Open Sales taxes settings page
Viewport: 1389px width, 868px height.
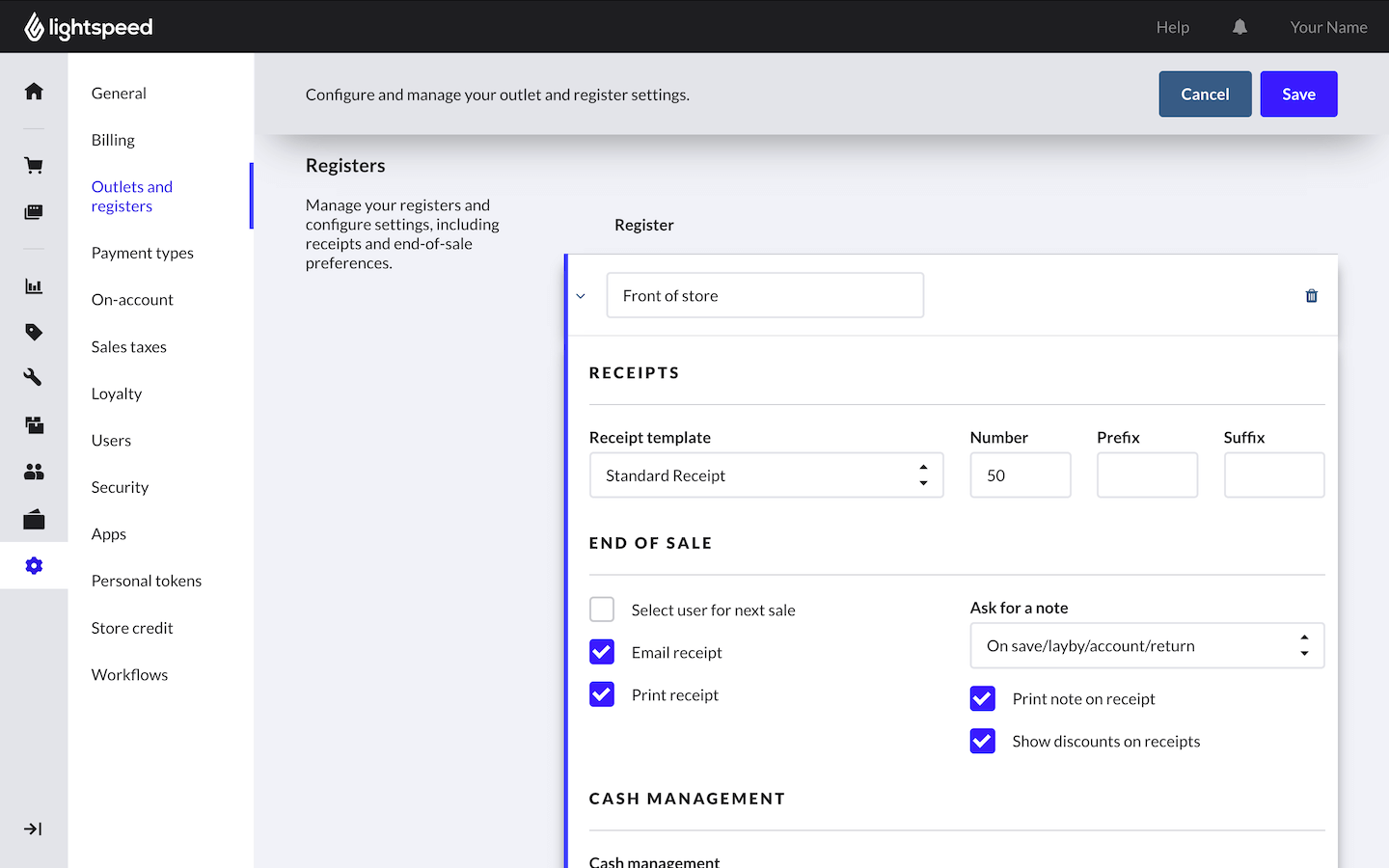pyautogui.click(x=129, y=347)
